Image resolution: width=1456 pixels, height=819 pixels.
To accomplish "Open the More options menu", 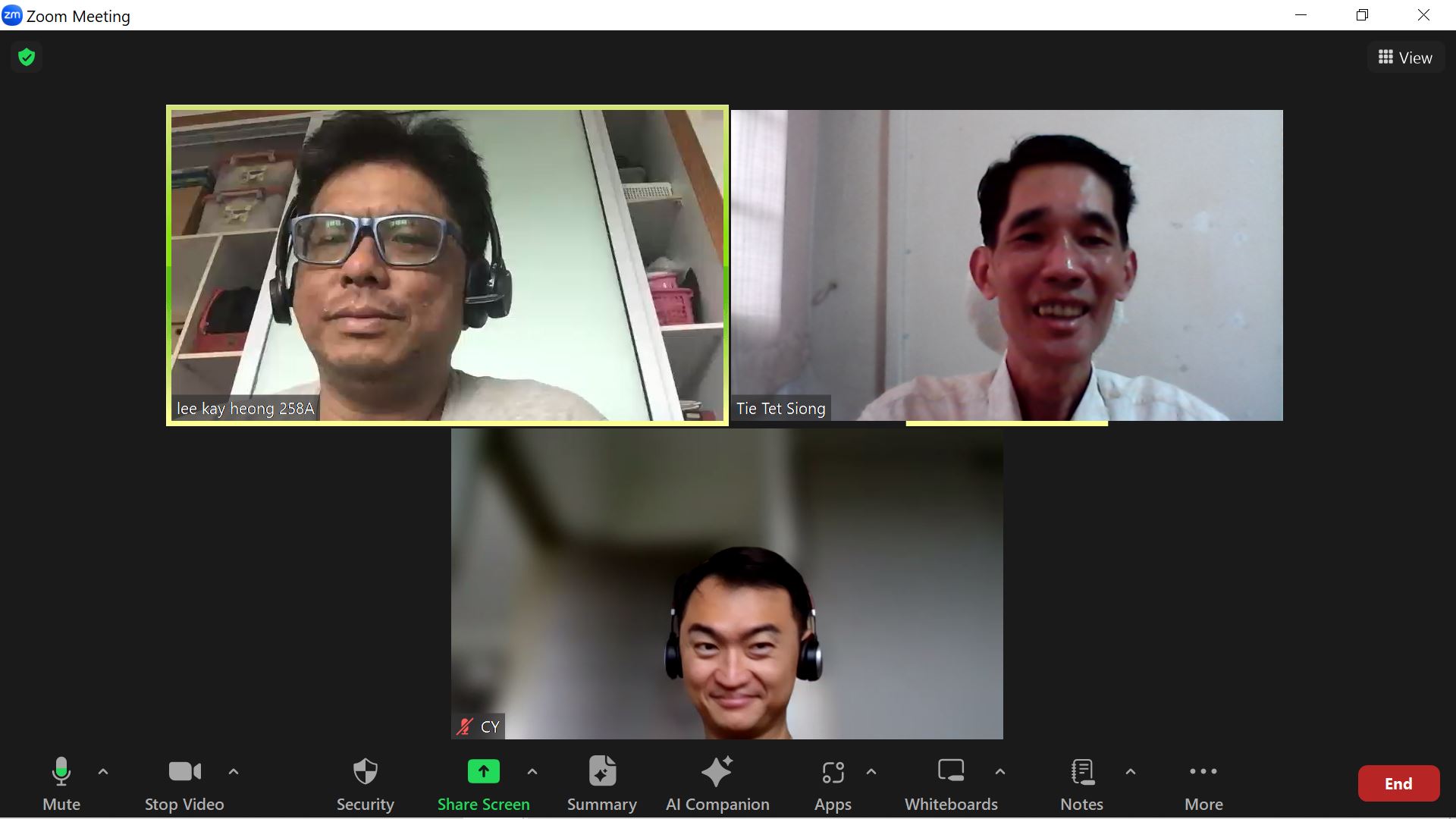I will pyautogui.click(x=1203, y=784).
